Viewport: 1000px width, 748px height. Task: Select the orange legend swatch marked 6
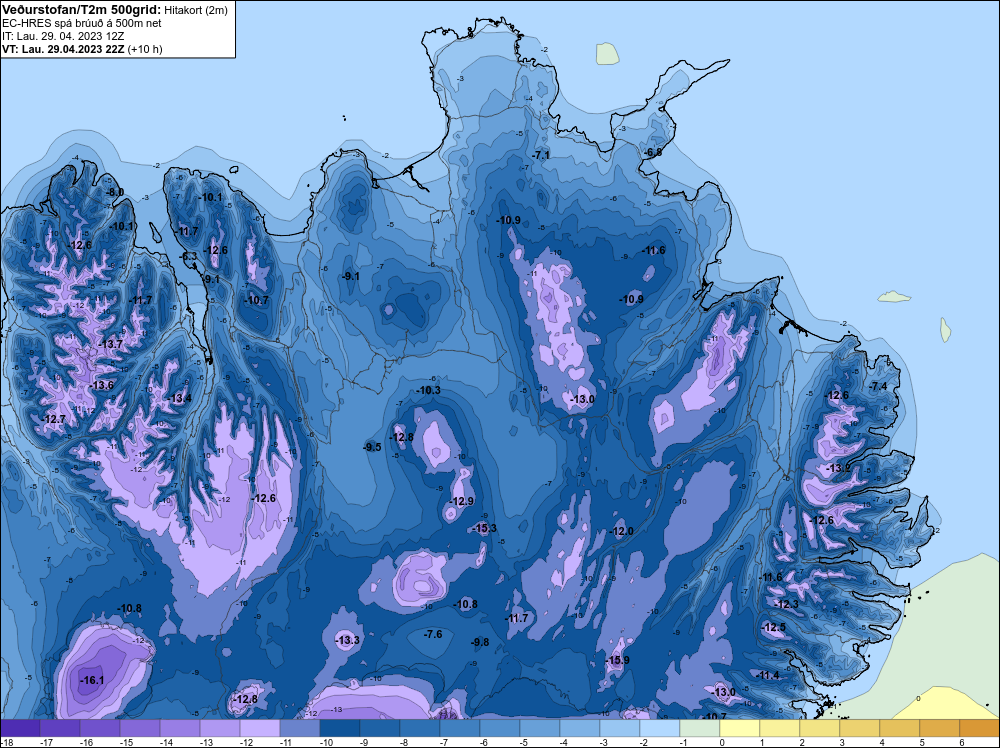(980, 728)
